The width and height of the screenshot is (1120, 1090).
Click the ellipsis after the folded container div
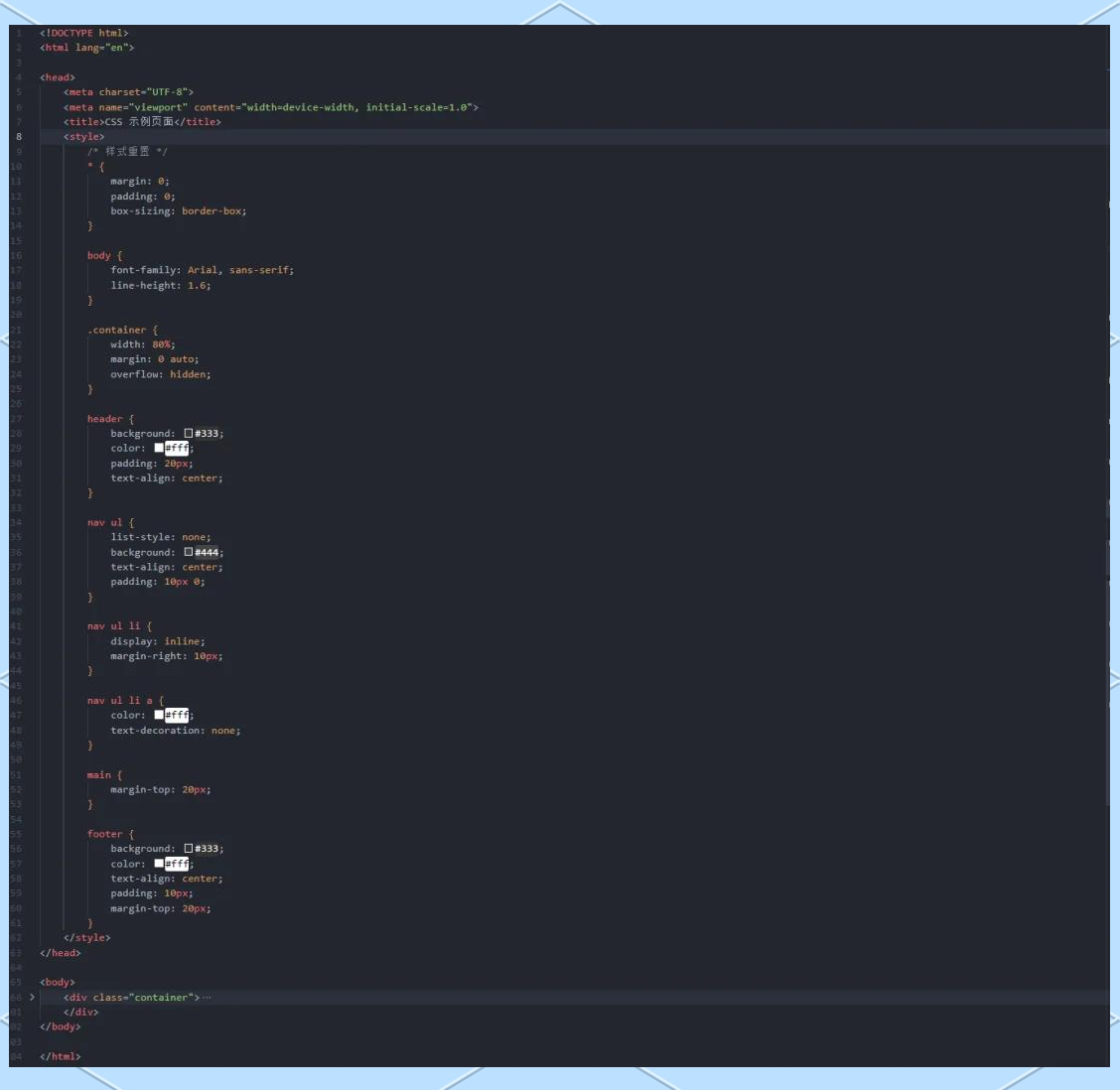pyautogui.click(x=207, y=998)
